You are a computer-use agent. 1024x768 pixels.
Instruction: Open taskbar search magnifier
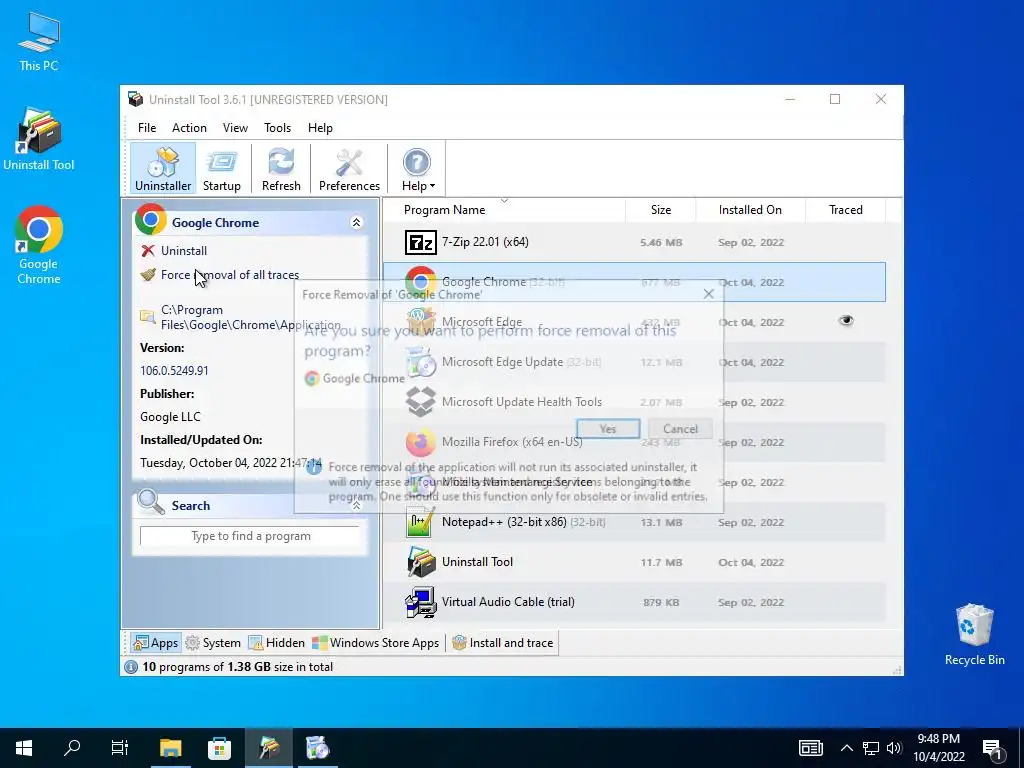[72, 748]
